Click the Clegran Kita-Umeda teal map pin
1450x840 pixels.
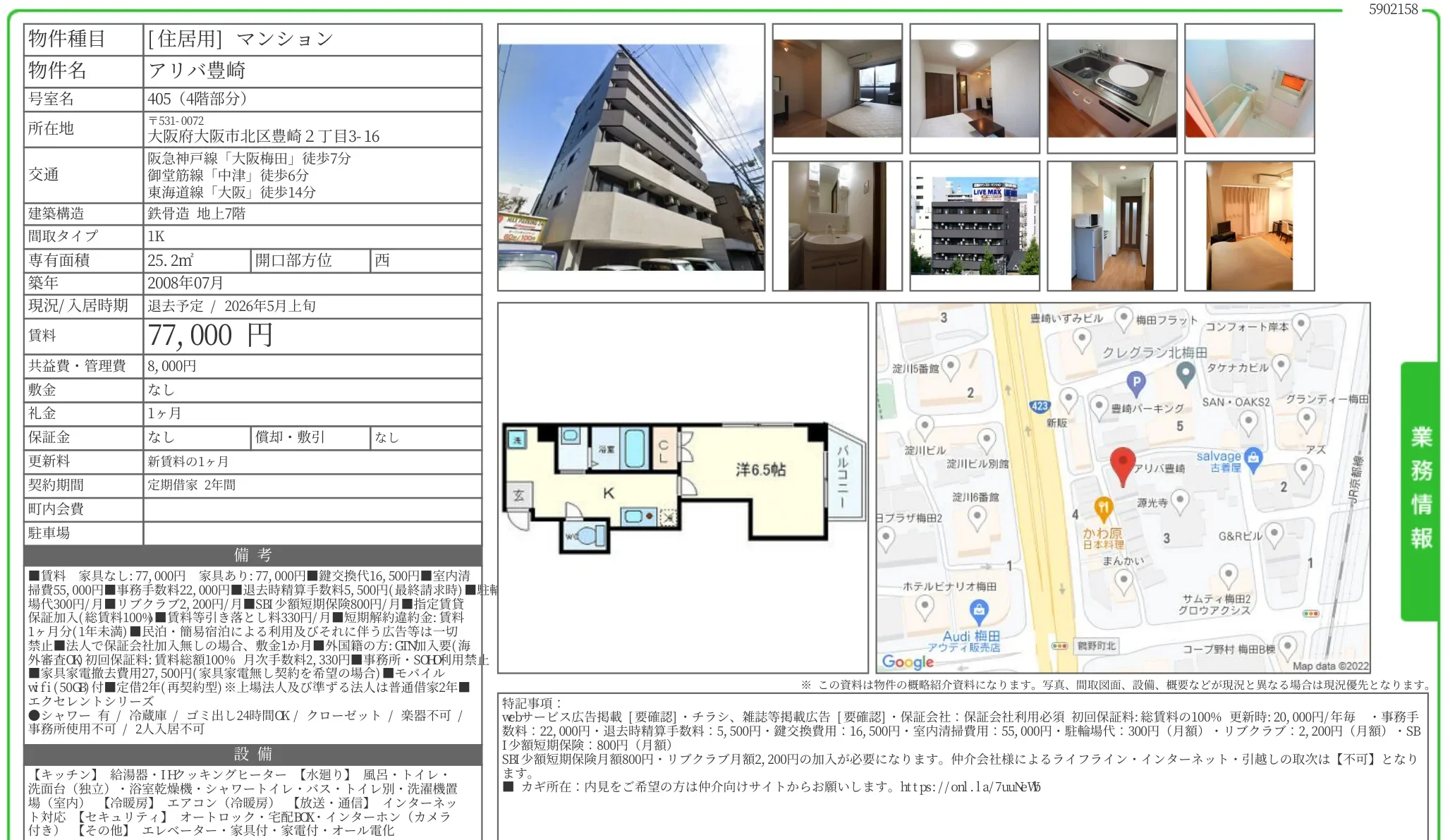(1186, 372)
